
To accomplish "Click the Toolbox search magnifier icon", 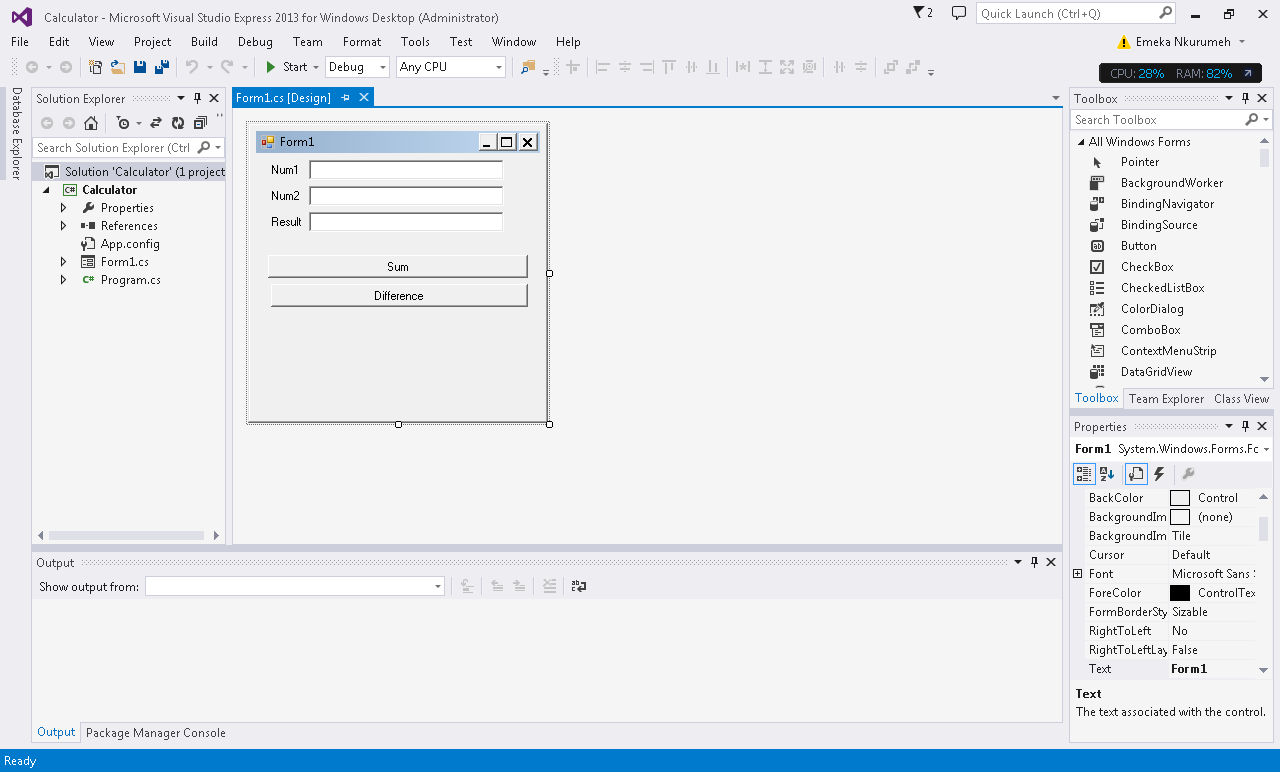I will coord(1252,120).
